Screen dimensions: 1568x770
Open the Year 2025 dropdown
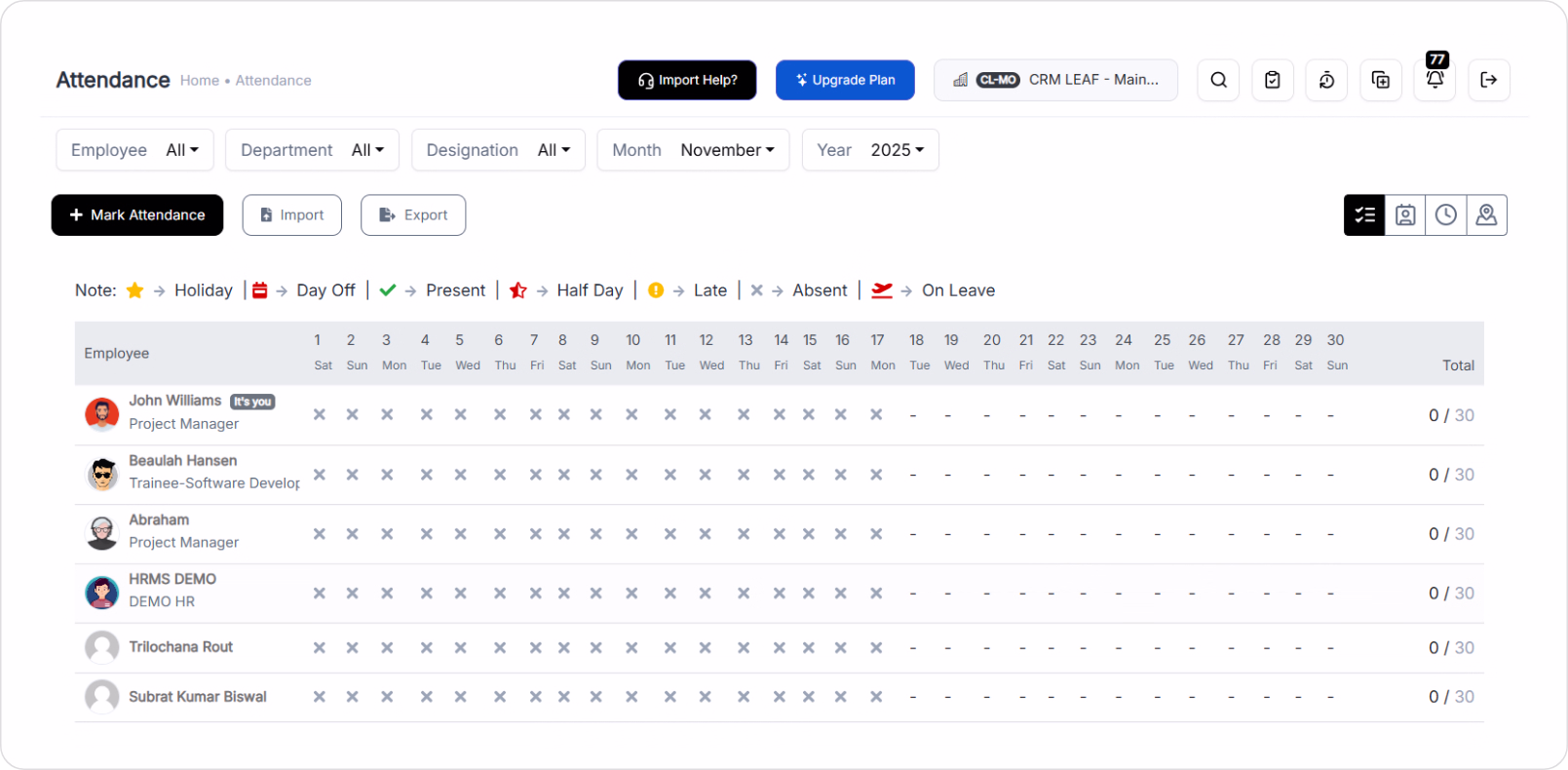point(897,150)
